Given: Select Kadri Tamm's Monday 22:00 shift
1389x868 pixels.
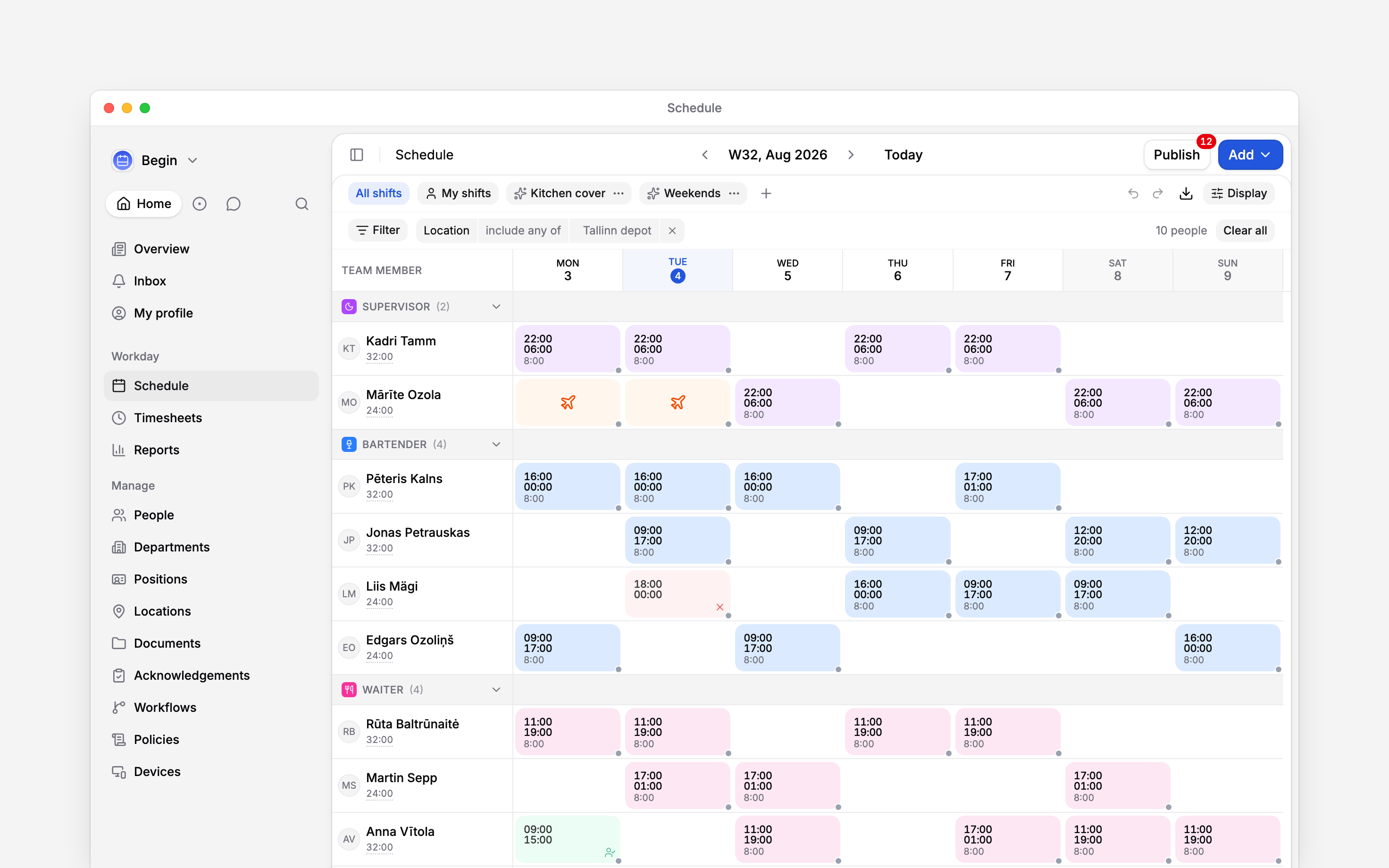Looking at the screenshot, I should point(568,349).
